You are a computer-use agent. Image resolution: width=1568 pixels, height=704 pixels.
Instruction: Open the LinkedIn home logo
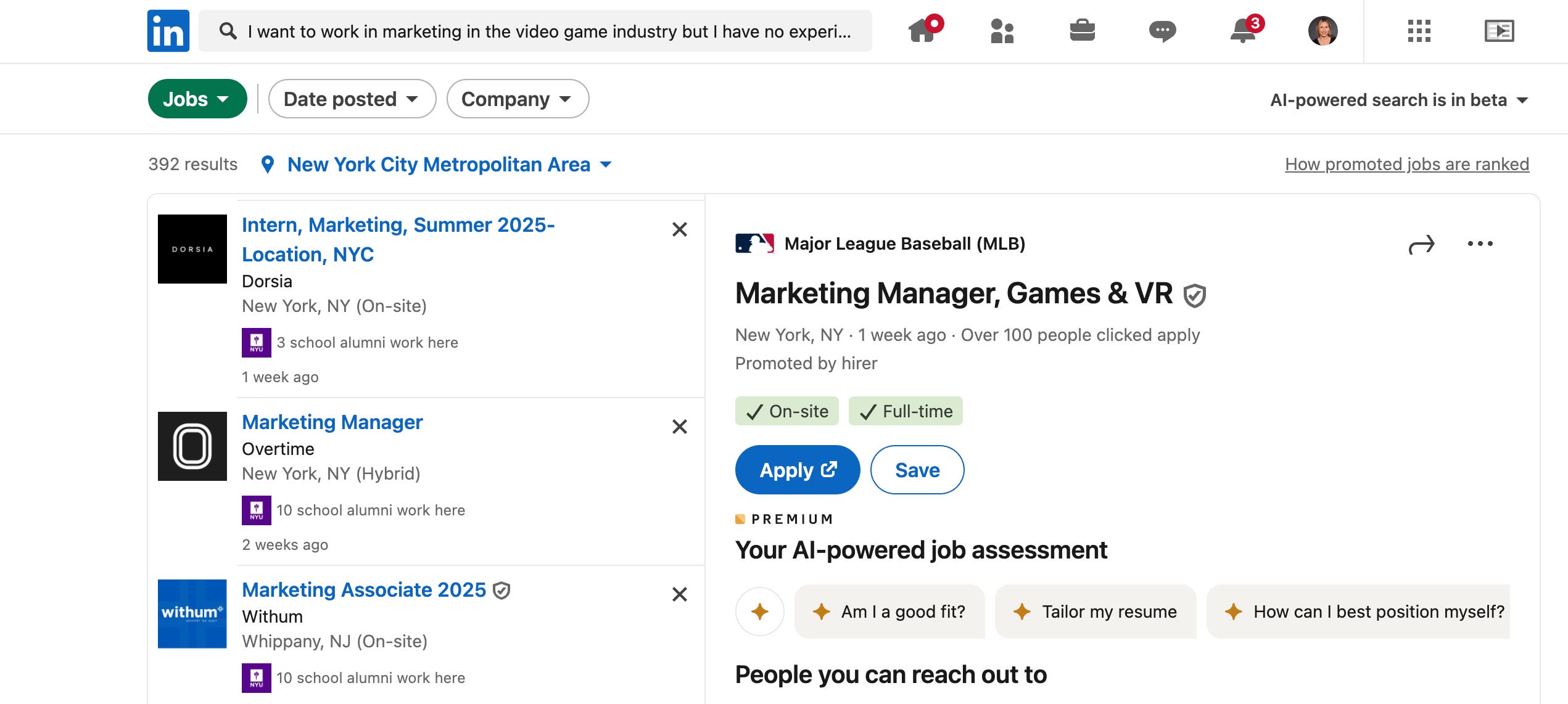(168, 31)
